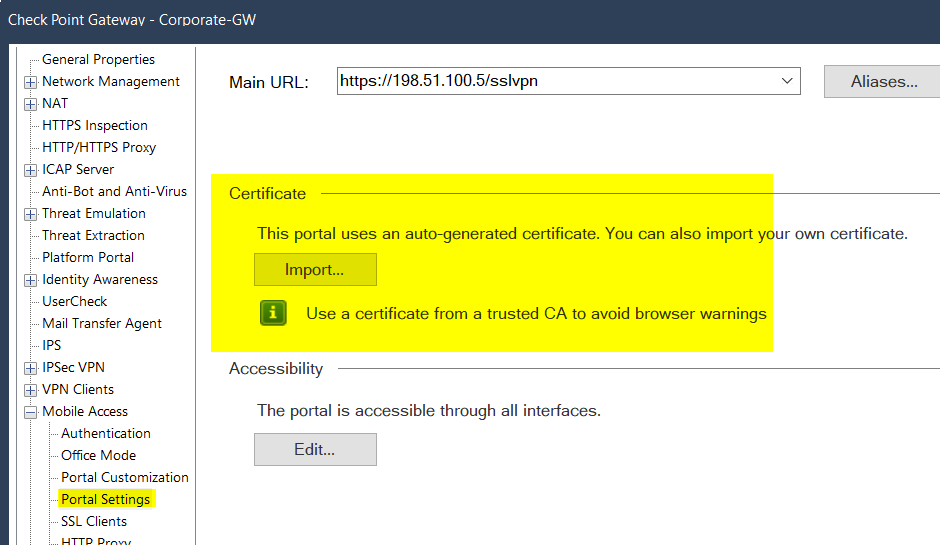
Task: Select Portal Settings tree item
Action: (x=106, y=499)
